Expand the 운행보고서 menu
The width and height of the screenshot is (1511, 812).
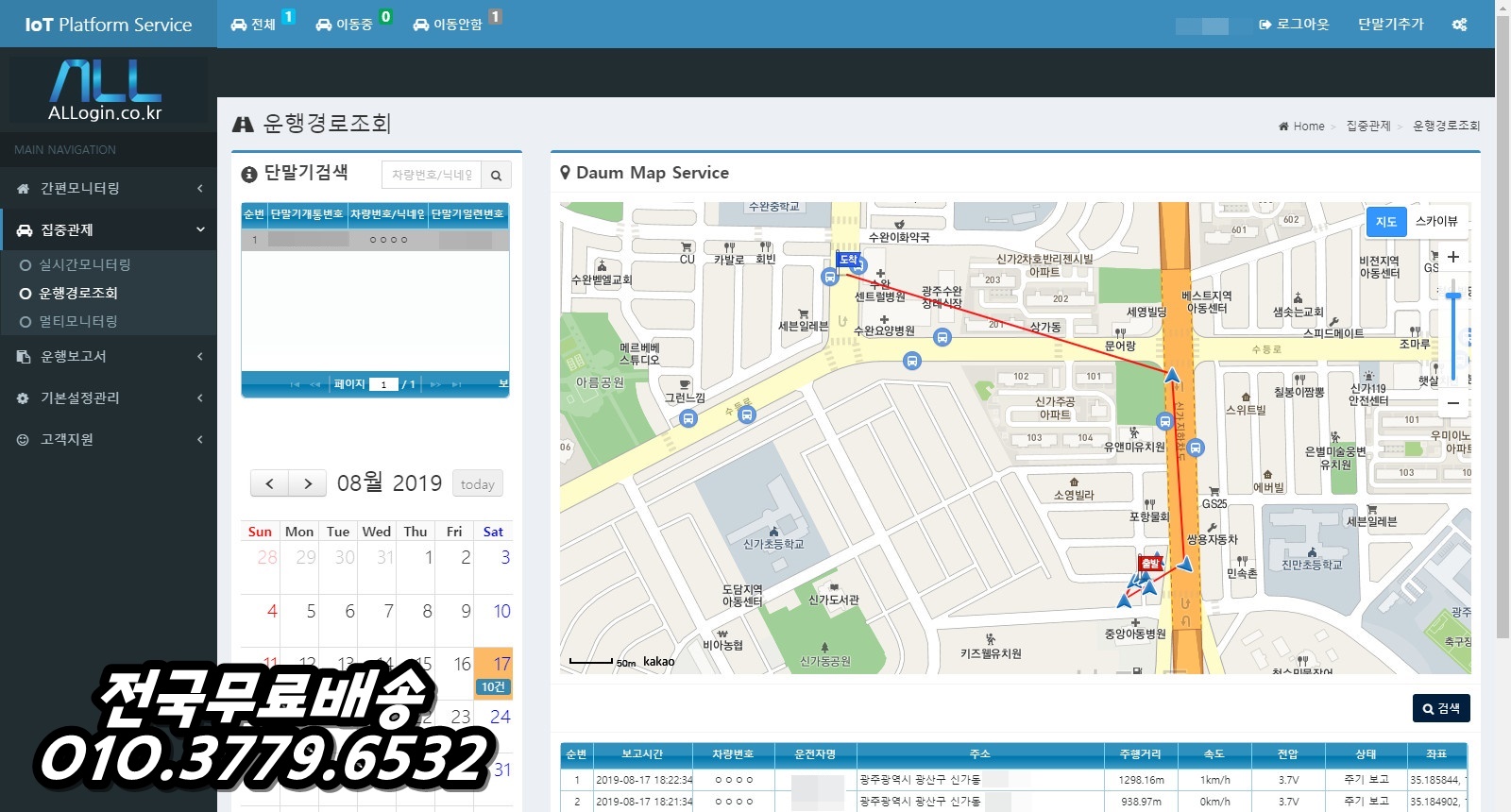109,357
